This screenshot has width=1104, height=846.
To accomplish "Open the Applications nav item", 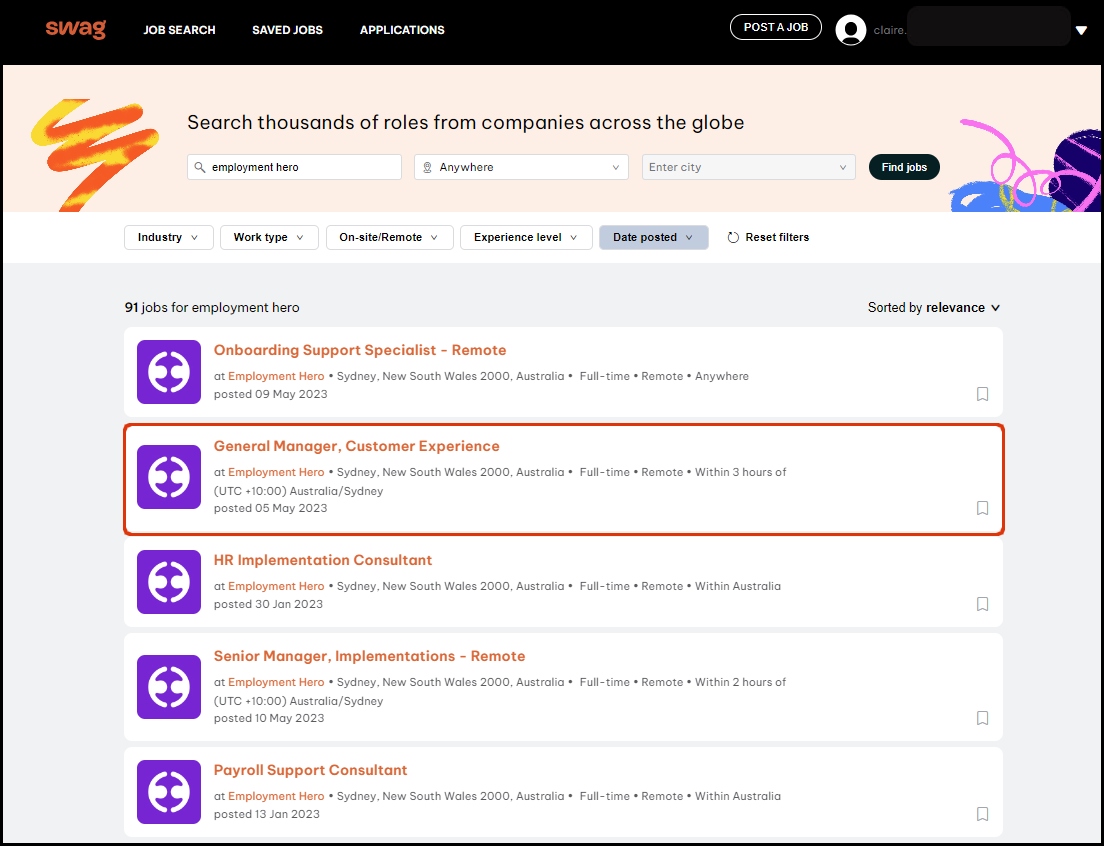I will point(402,30).
